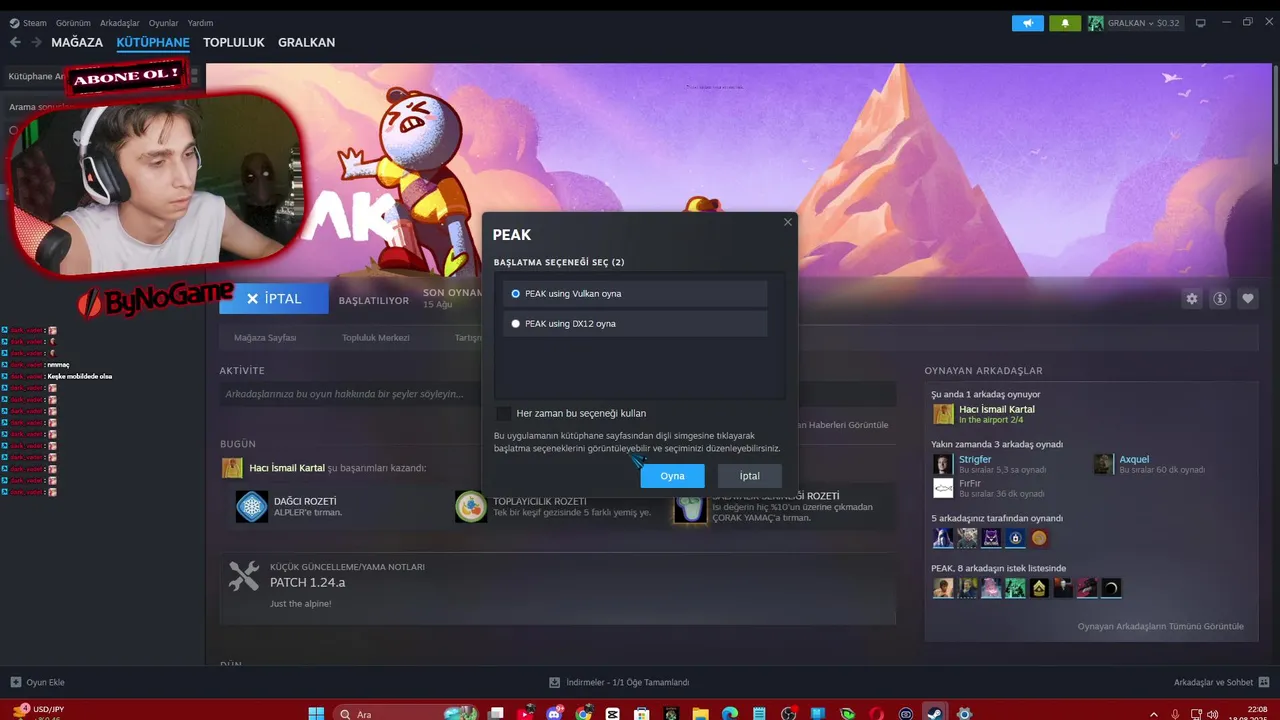Click Oyun Ekle at bottom left
Screen dimensions: 1280x720
point(37,682)
